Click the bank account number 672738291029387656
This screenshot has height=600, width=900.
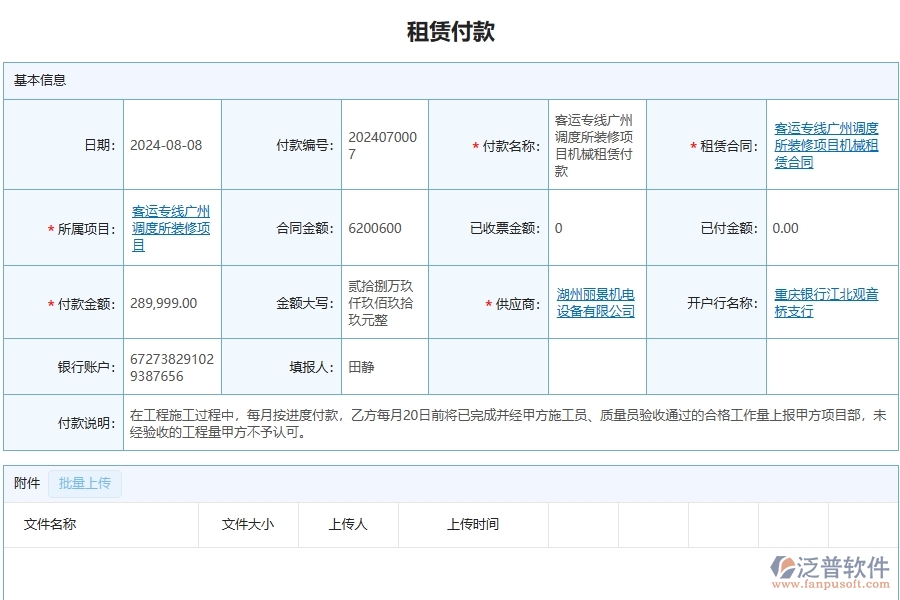[x=170, y=366]
